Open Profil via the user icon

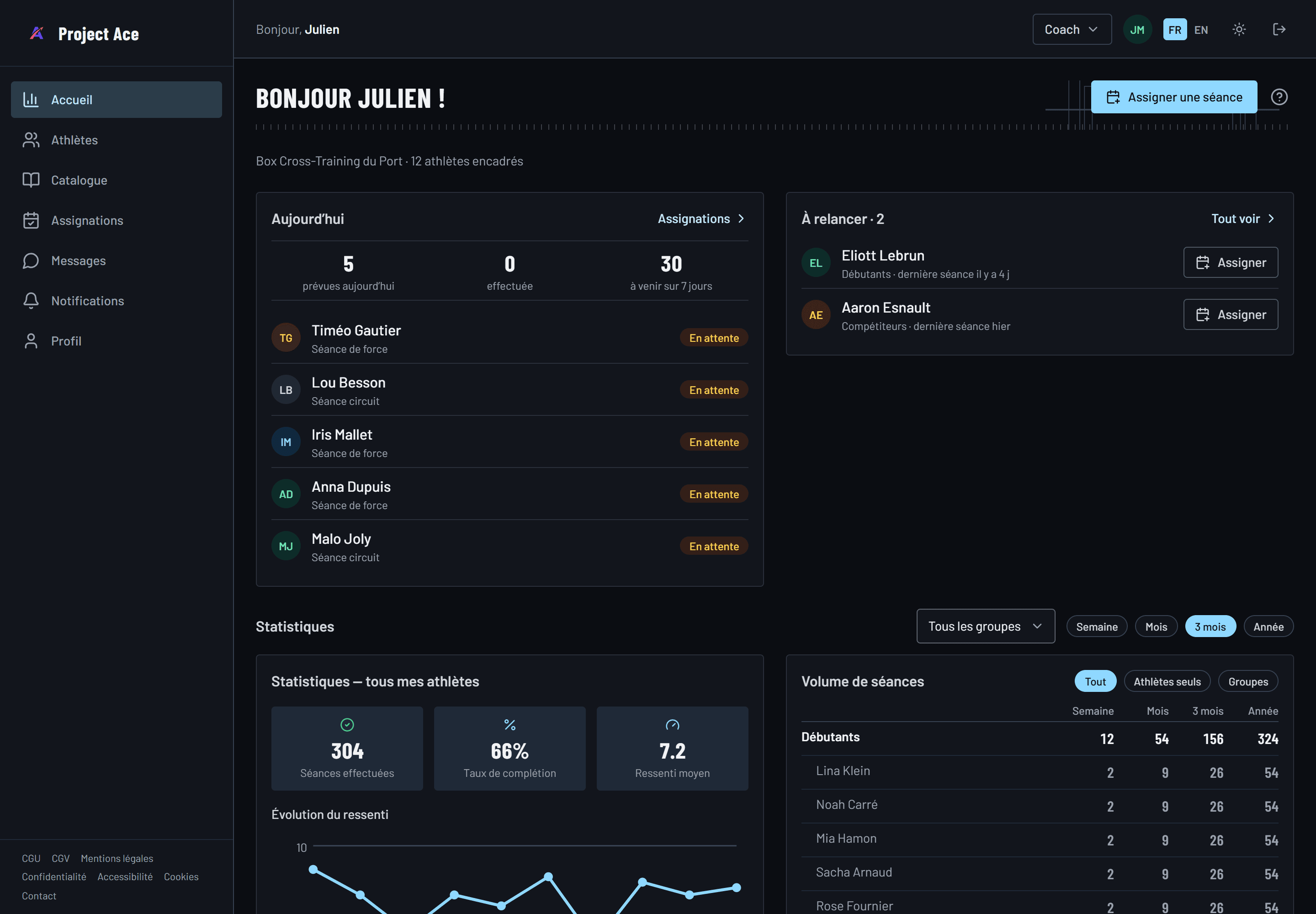pyautogui.click(x=31, y=341)
